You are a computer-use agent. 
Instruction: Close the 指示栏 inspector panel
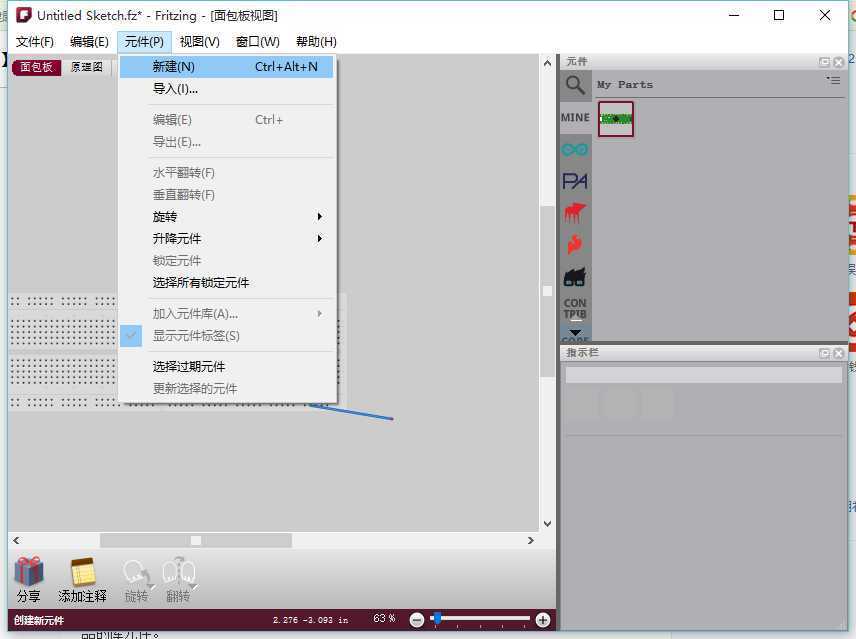pos(839,354)
